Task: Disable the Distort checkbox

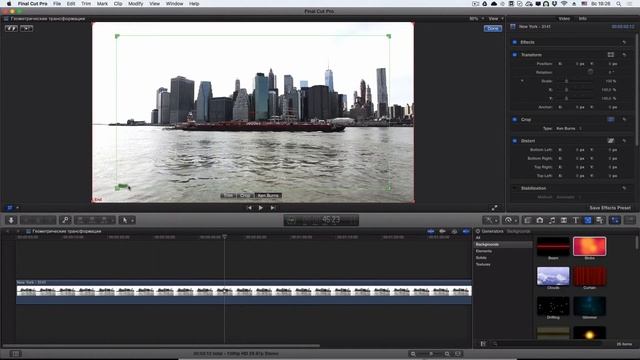Action: pyautogui.click(x=515, y=141)
